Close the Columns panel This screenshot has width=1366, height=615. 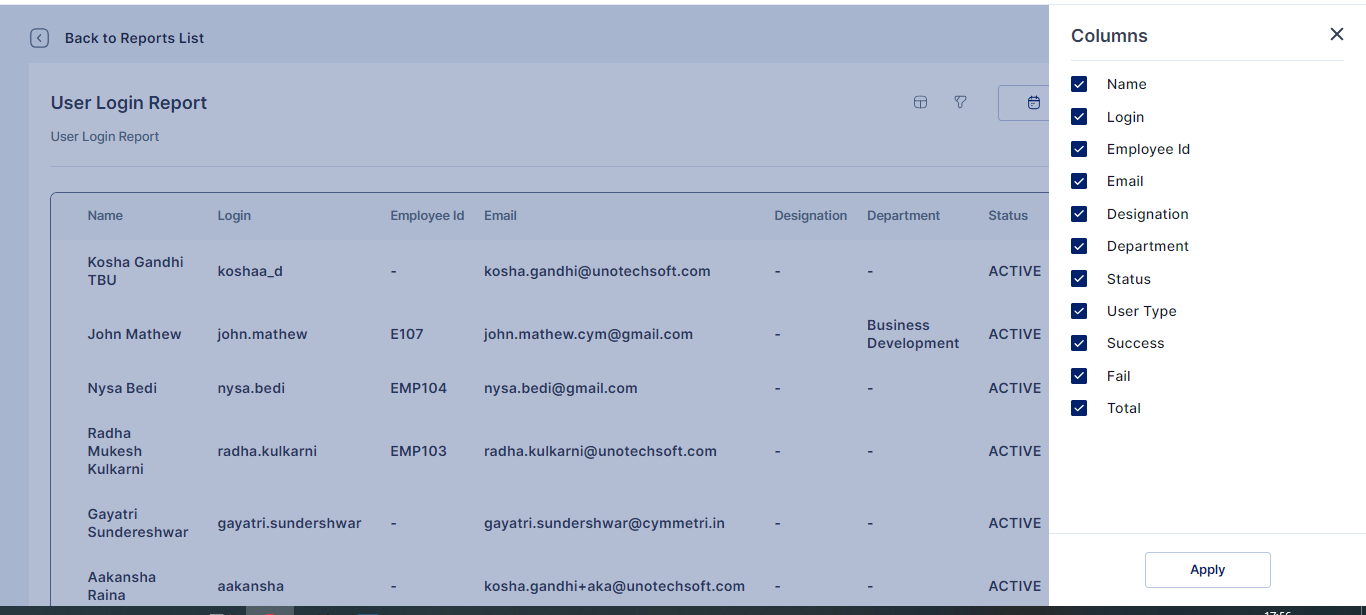[1336, 35]
